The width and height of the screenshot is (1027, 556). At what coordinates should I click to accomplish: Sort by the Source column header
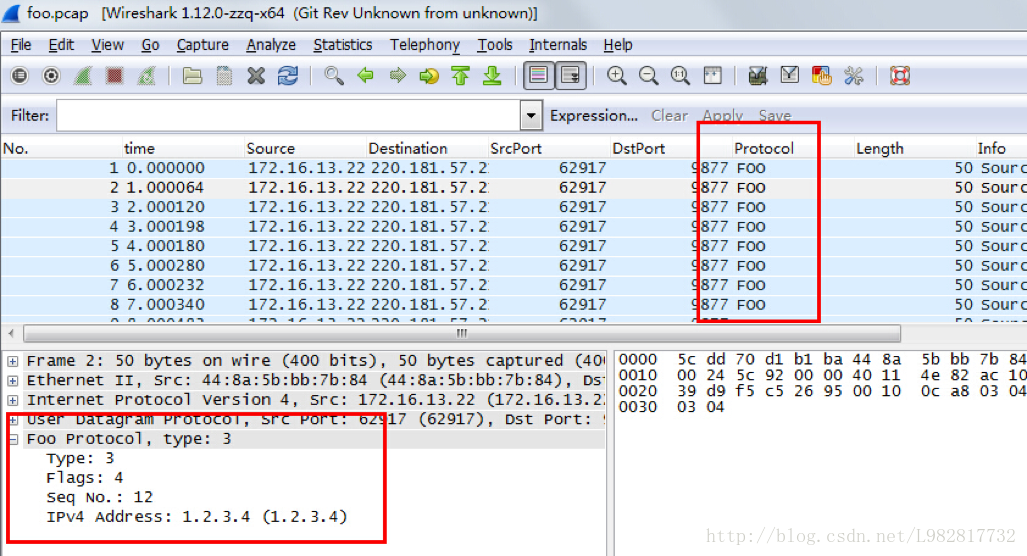[x=305, y=149]
